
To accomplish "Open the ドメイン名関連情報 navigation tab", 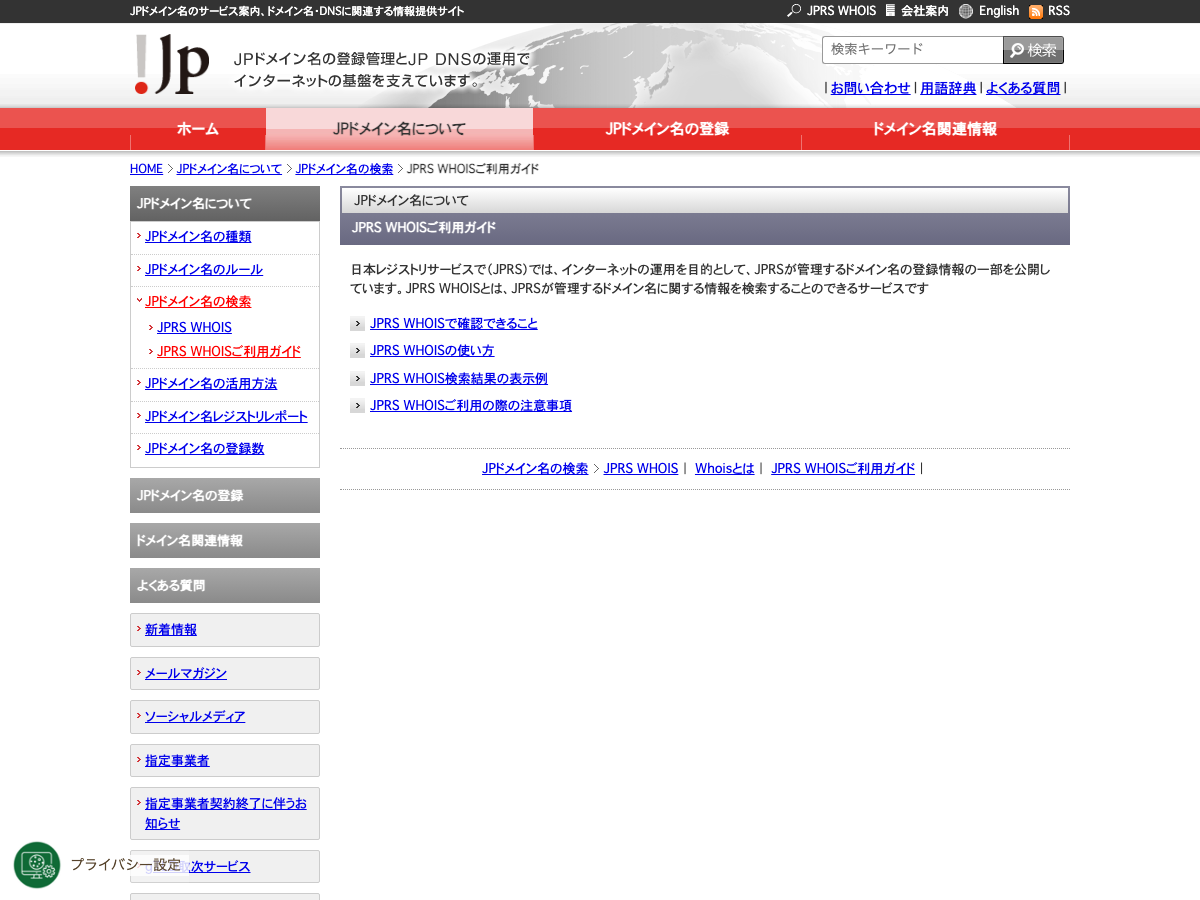I will pyautogui.click(x=934, y=129).
